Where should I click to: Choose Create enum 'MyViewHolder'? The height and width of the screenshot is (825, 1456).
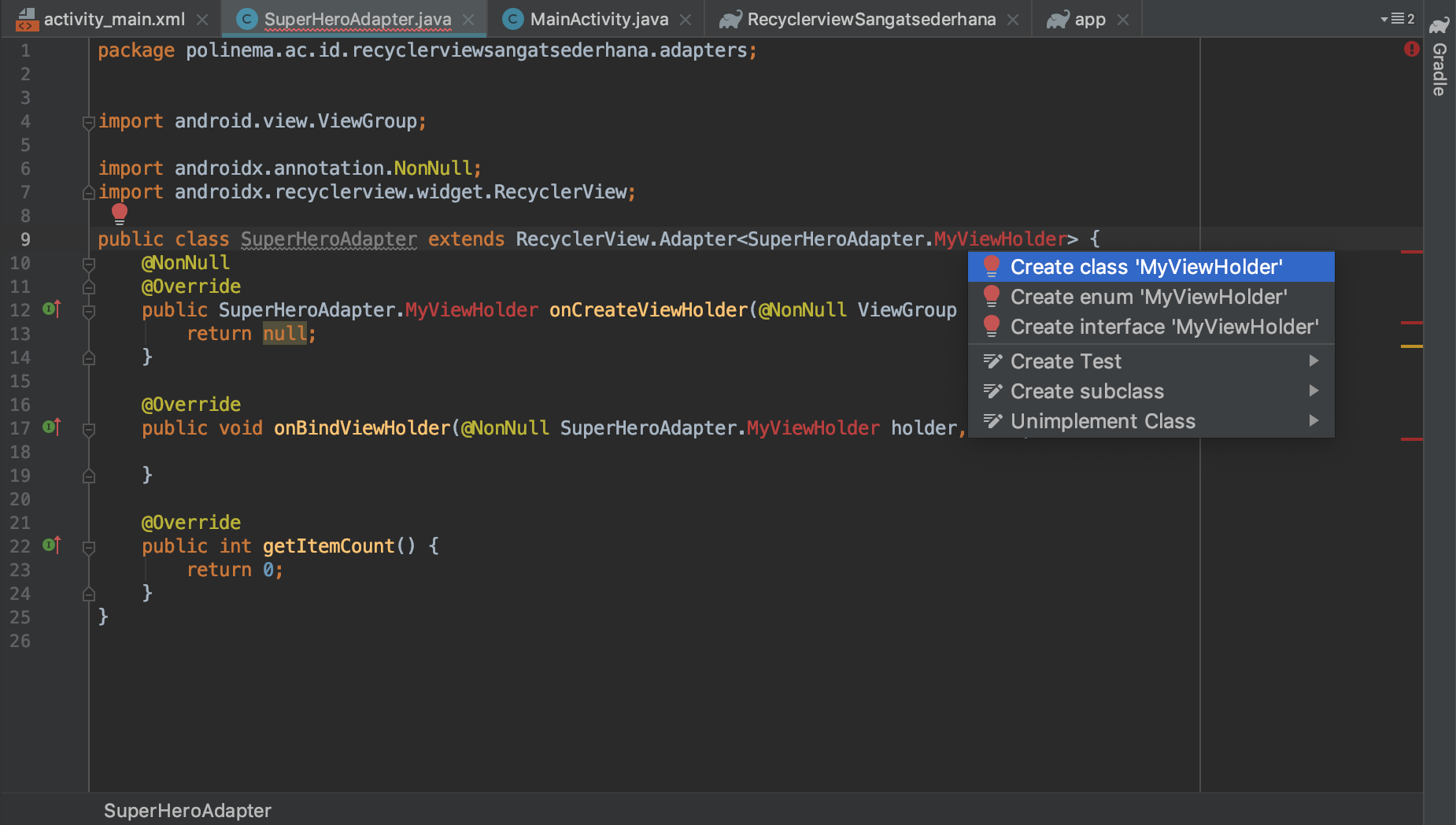tap(1151, 297)
